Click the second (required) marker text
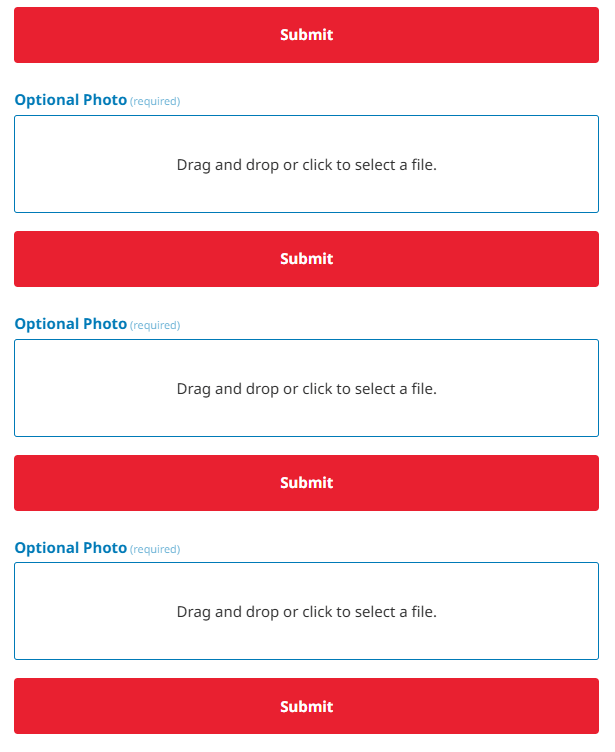615x752 pixels. pyautogui.click(x=155, y=325)
